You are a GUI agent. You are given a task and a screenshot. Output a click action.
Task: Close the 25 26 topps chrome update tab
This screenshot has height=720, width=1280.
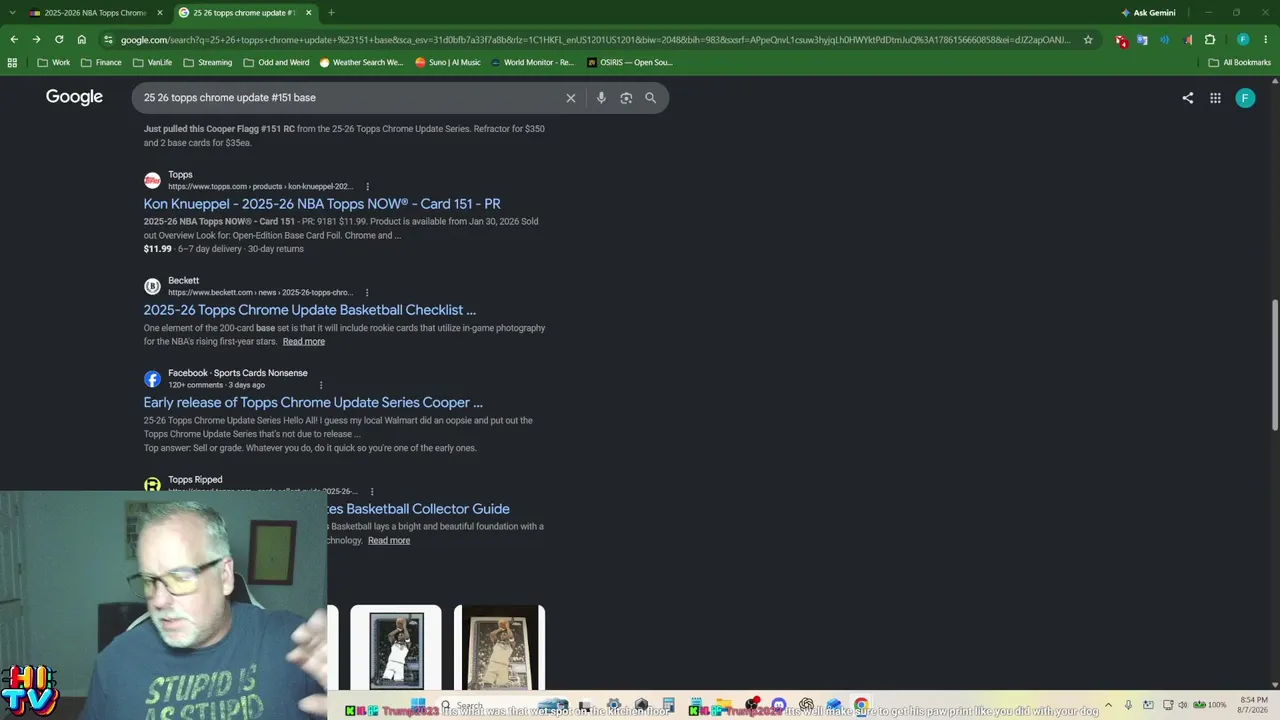[x=309, y=13]
